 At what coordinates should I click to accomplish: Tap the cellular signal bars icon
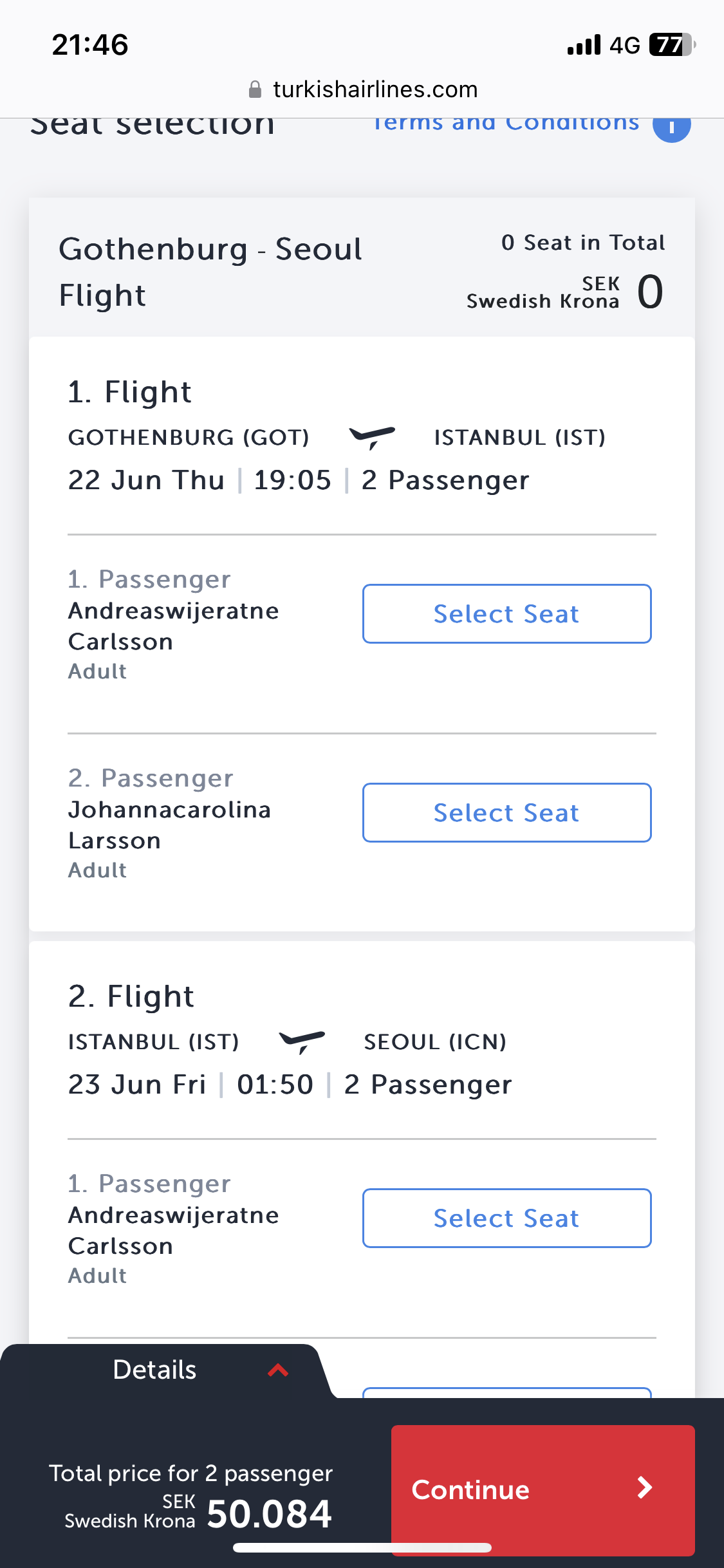(584, 45)
